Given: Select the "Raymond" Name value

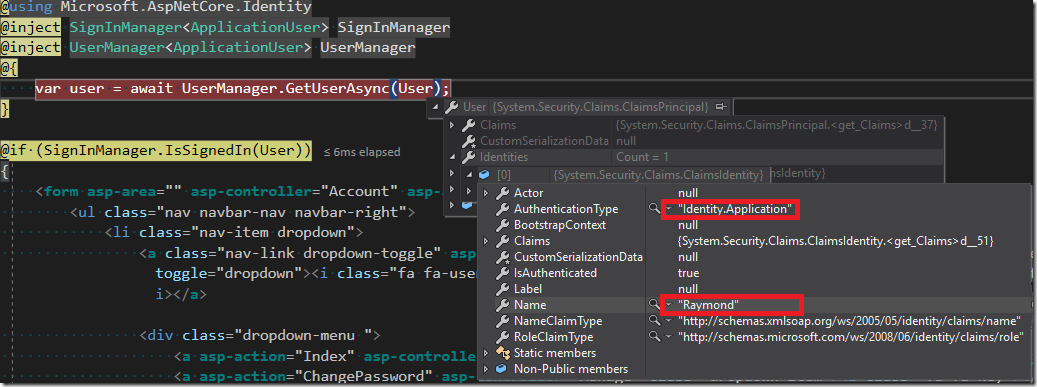Looking at the screenshot, I should click(709, 305).
